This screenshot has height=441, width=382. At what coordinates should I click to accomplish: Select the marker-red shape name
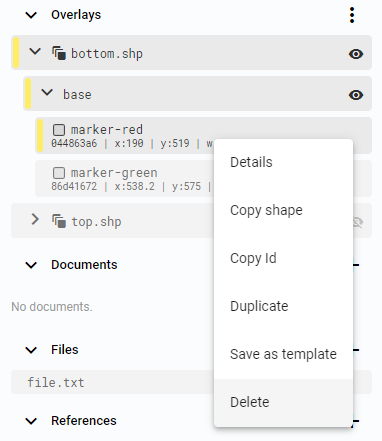point(107,129)
